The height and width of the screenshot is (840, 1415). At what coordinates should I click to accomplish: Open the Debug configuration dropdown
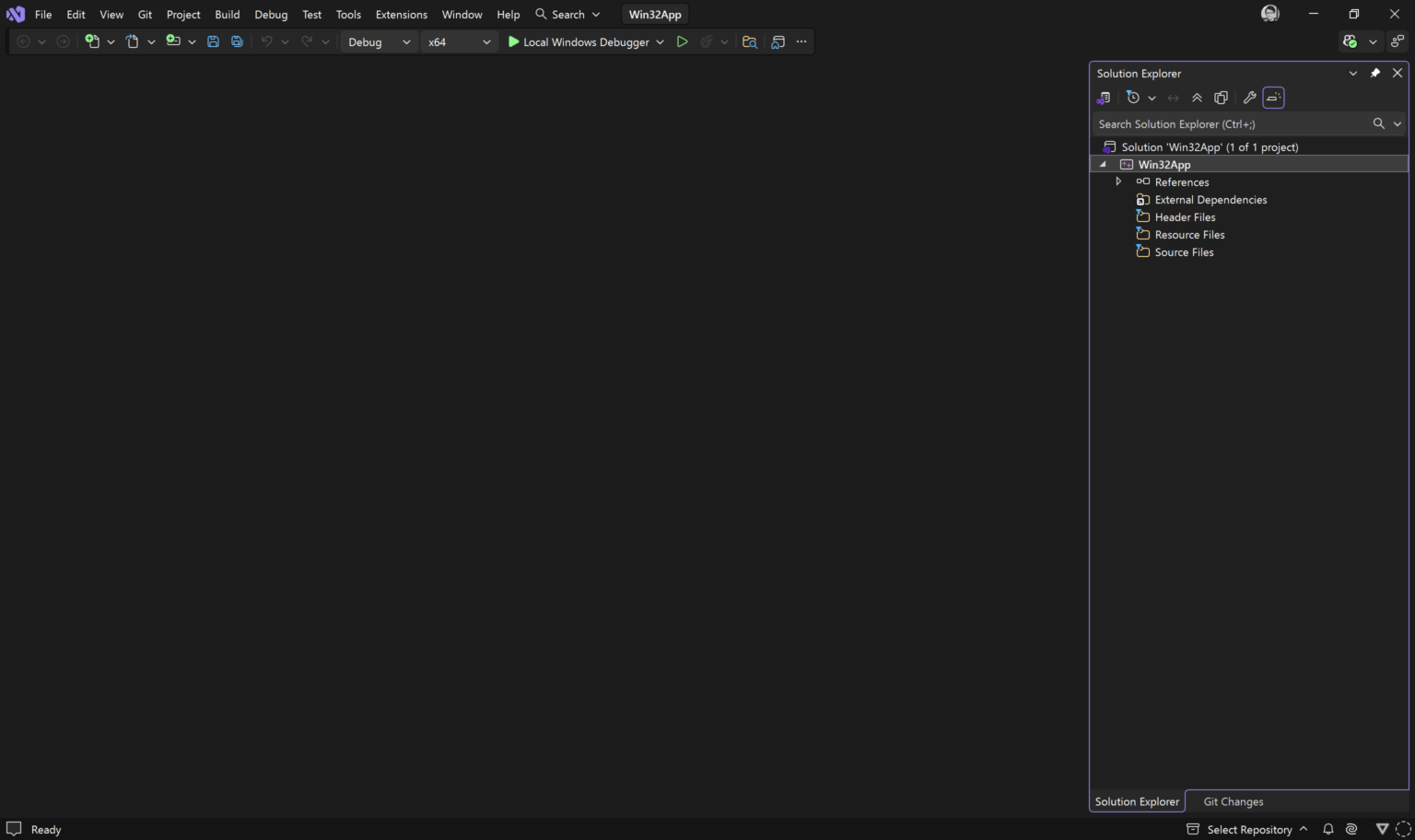coord(379,41)
